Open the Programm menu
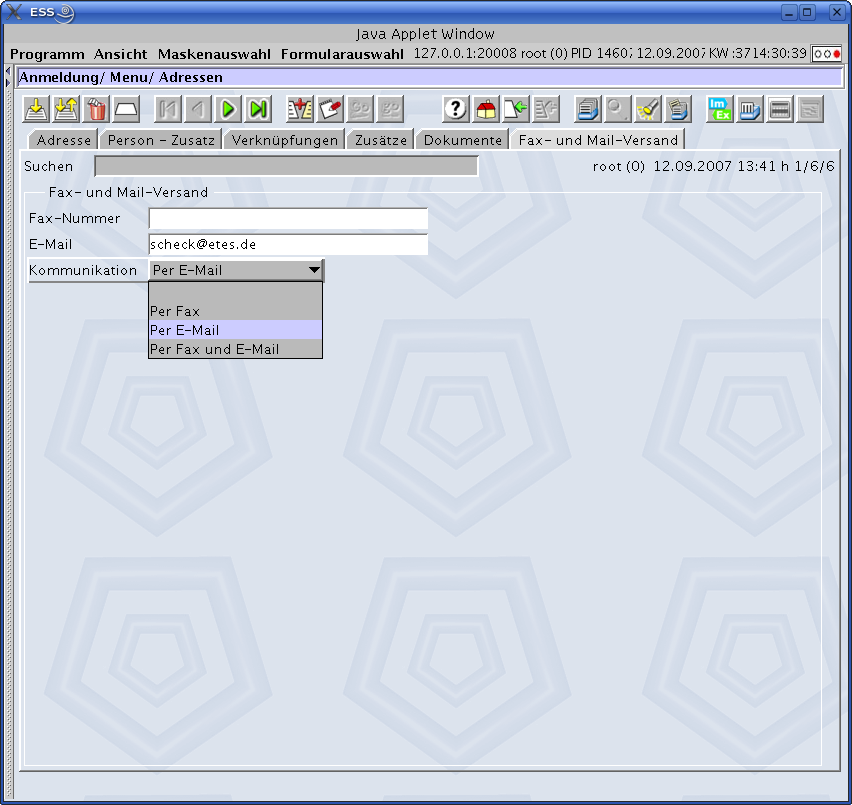This screenshot has width=852, height=805. click(47, 54)
